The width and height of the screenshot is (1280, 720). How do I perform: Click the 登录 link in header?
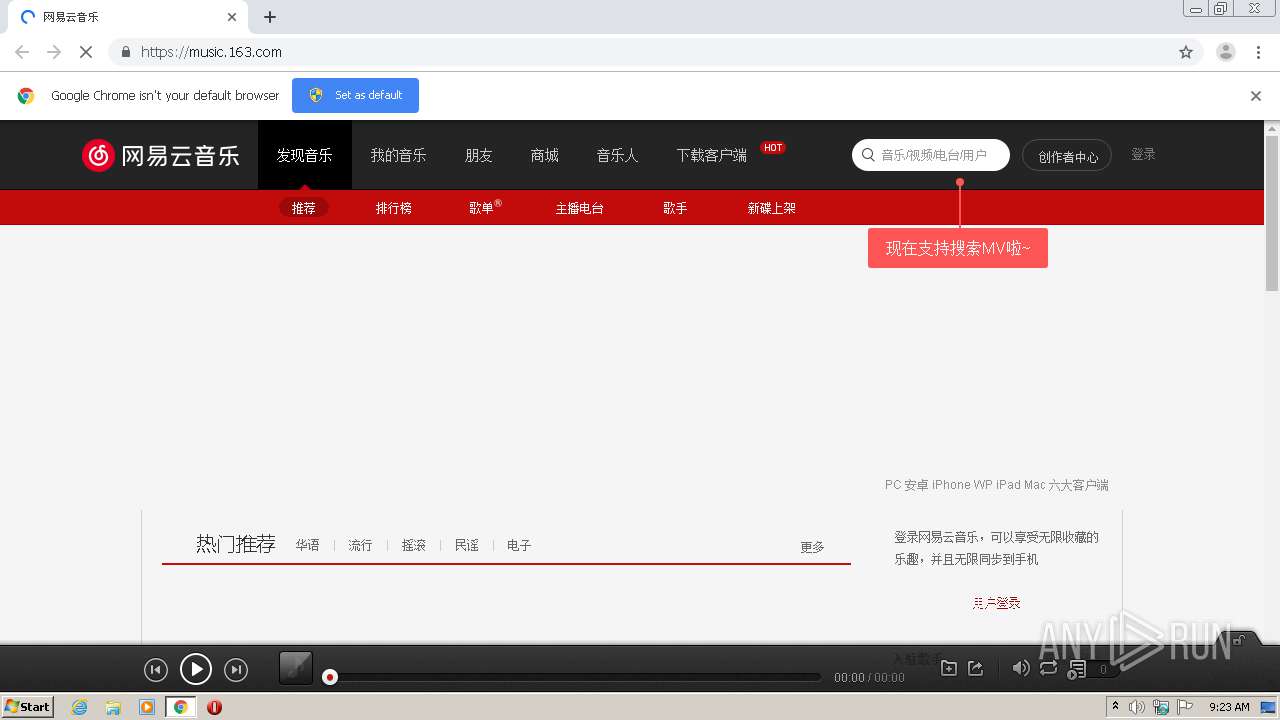click(x=1143, y=154)
